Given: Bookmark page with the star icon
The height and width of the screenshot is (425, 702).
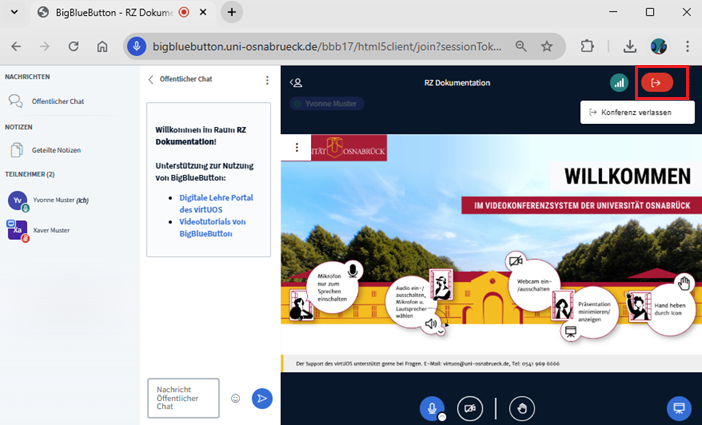Looking at the screenshot, I should click(x=547, y=46).
